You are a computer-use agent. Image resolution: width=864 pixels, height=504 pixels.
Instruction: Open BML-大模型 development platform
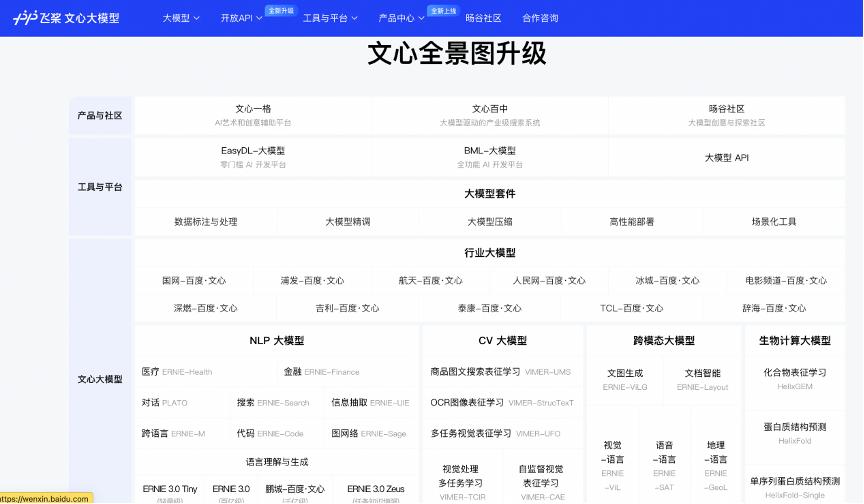pos(490,157)
